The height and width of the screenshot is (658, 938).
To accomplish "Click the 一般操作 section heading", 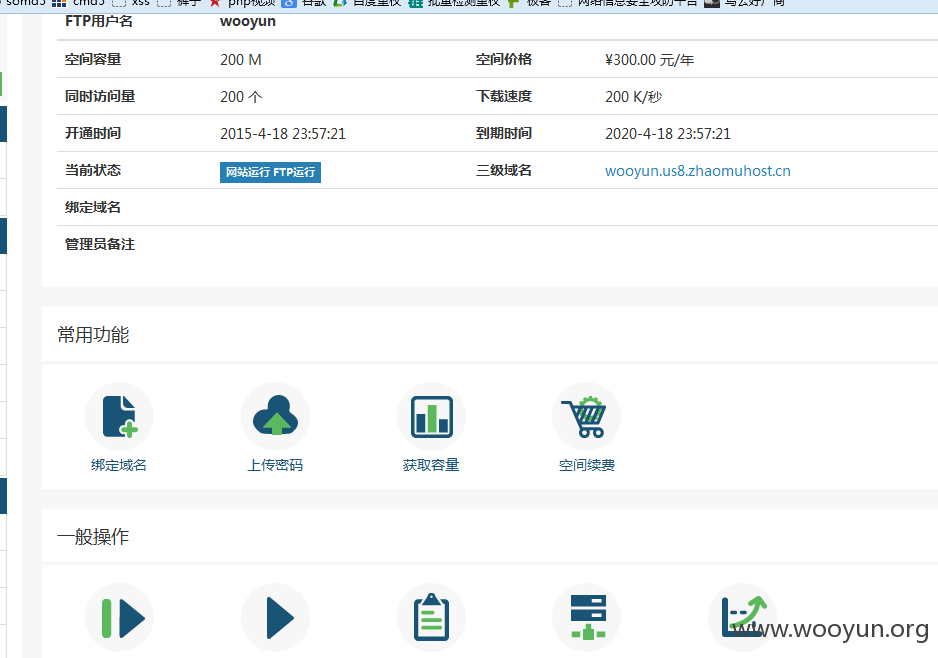I will point(93,537).
